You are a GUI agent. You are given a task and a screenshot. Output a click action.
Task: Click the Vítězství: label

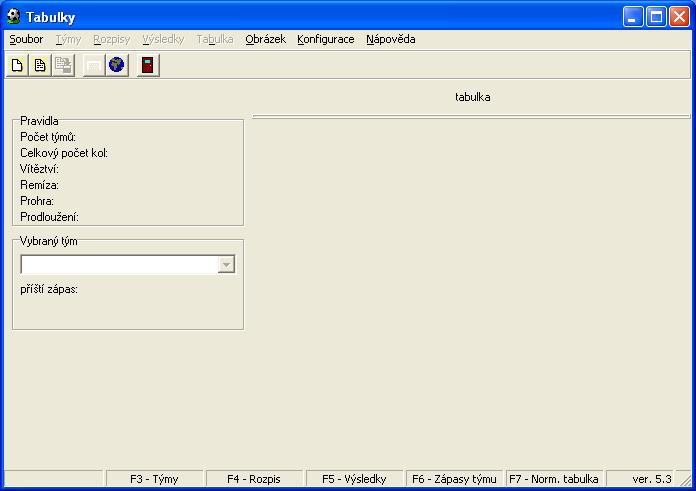(x=39, y=169)
